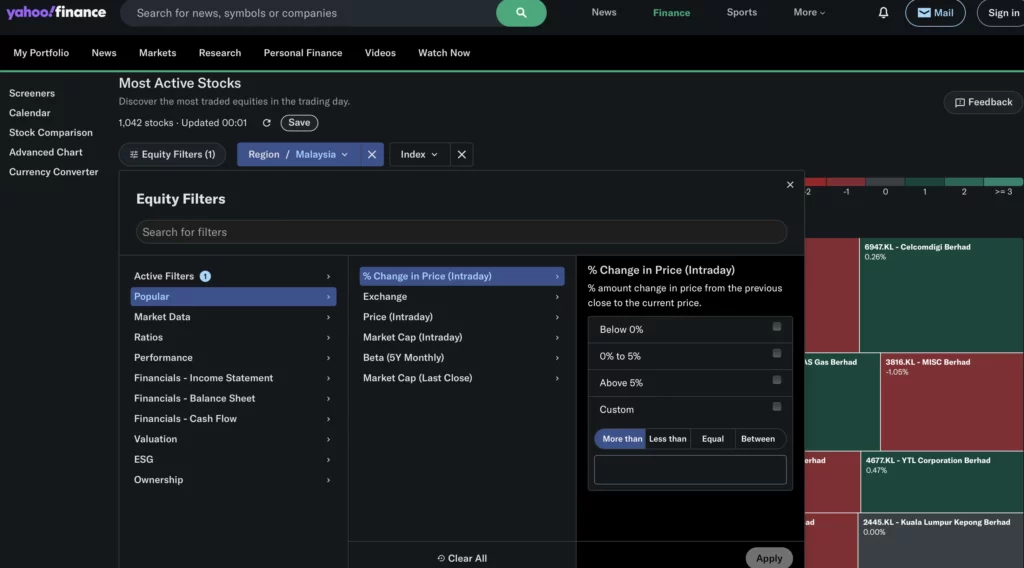Select the More than comparison

pos(621,439)
